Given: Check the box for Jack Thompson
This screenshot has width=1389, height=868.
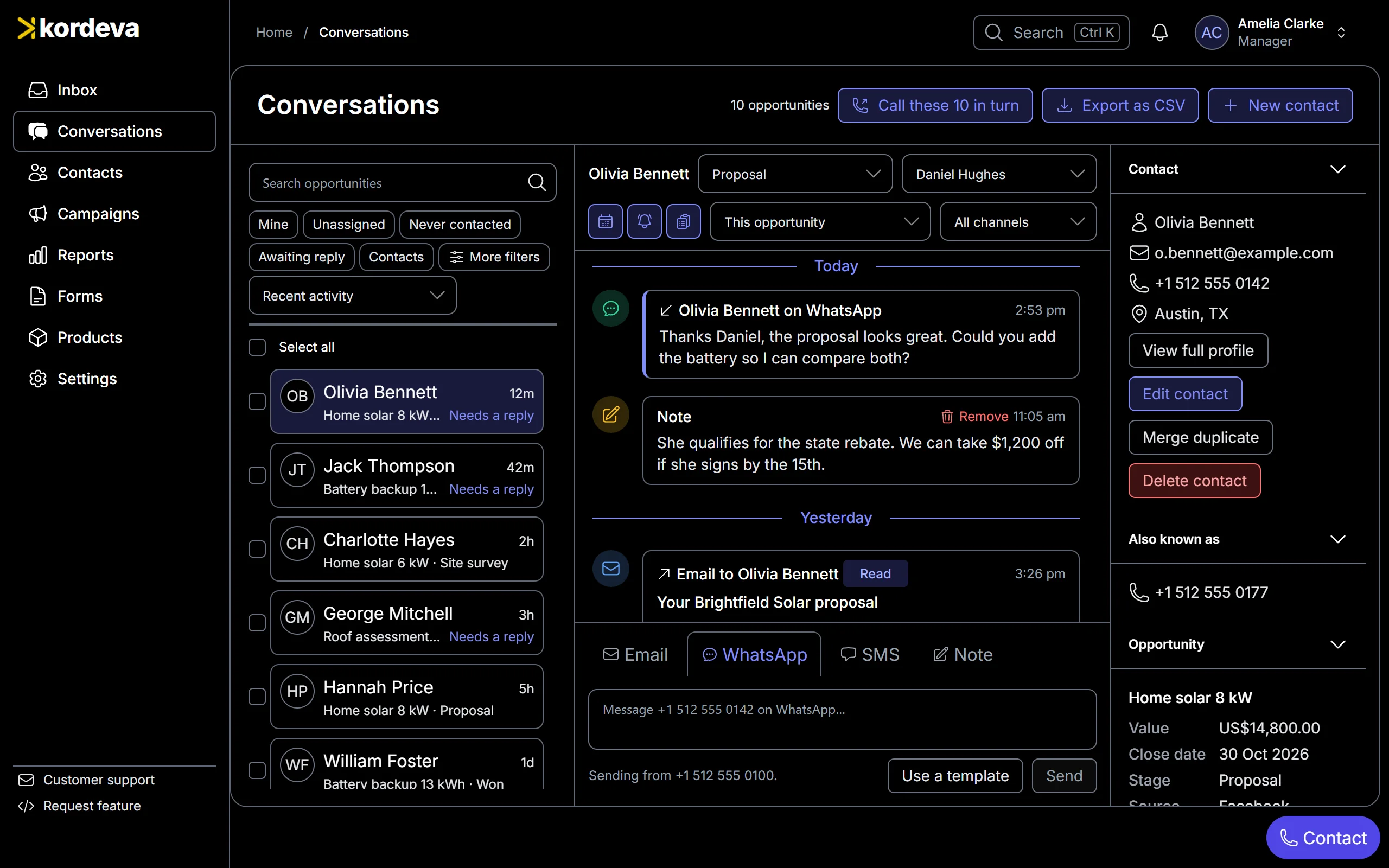Looking at the screenshot, I should point(257,475).
